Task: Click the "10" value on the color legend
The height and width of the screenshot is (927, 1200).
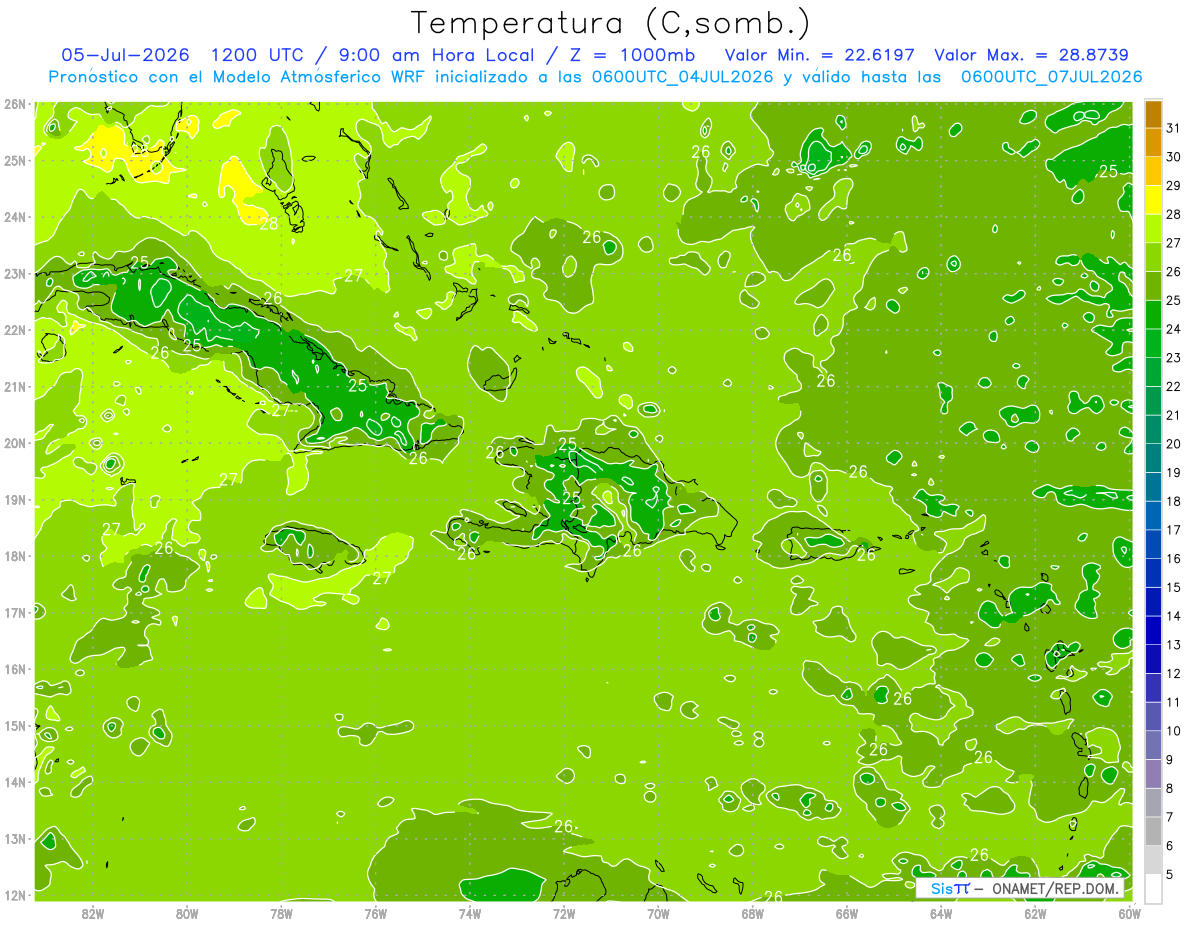Action: (x=1174, y=731)
